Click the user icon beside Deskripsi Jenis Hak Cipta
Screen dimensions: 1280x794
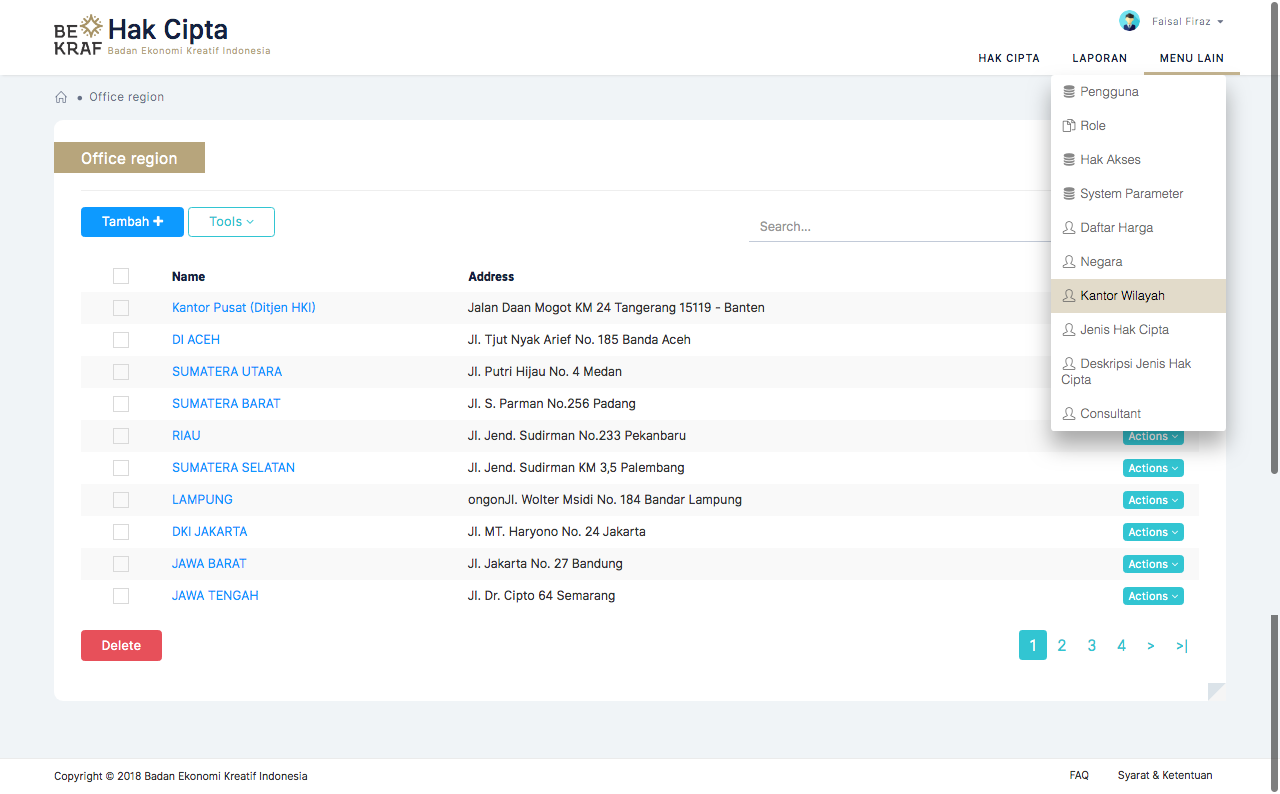(1069, 364)
